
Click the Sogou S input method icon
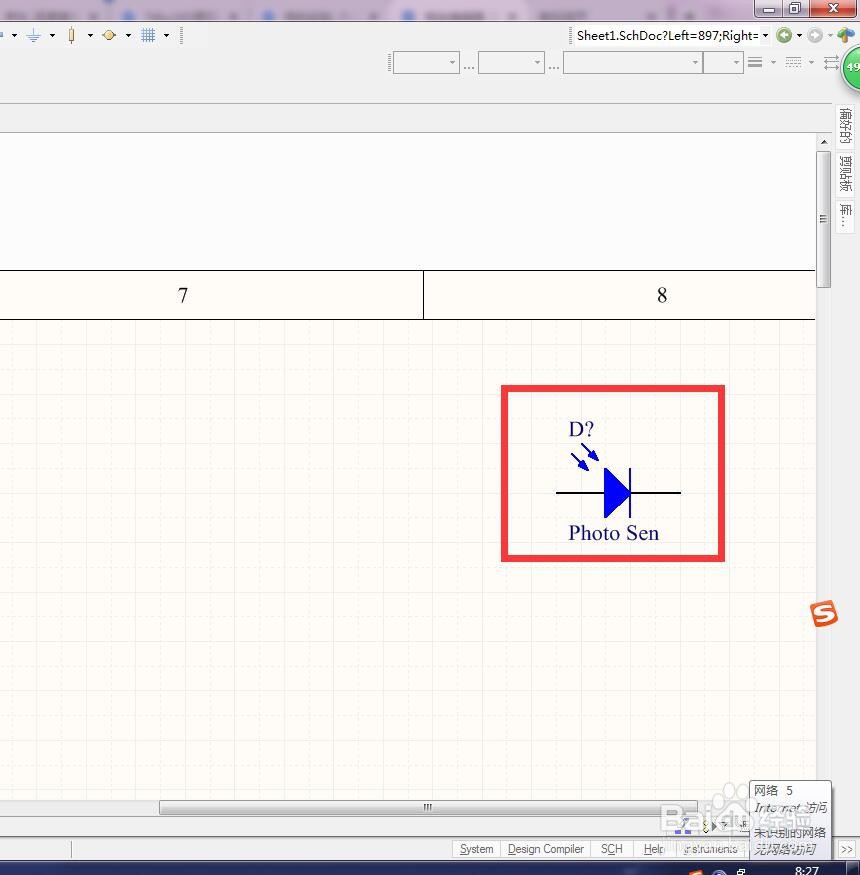coord(824,613)
